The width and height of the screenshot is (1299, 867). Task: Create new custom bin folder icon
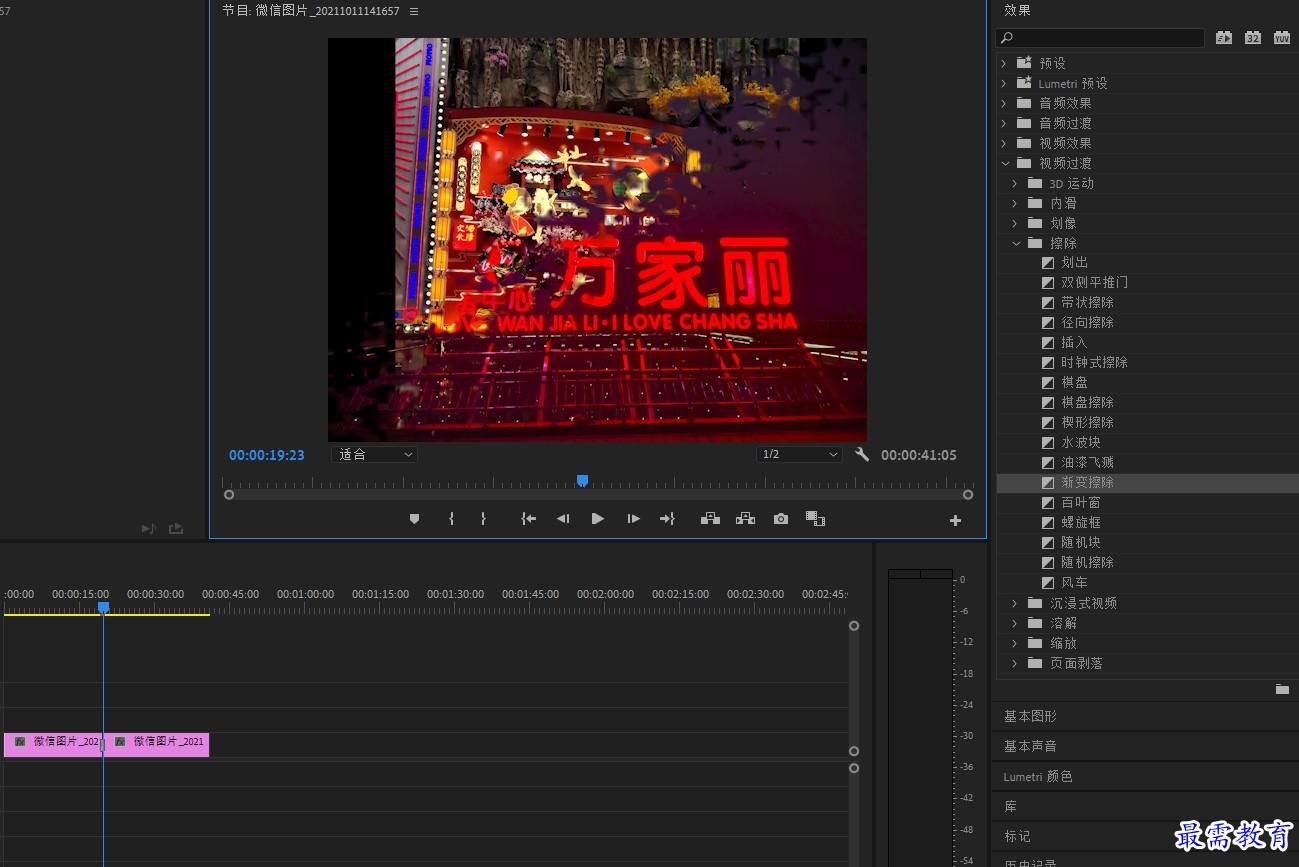click(1282, 689)
